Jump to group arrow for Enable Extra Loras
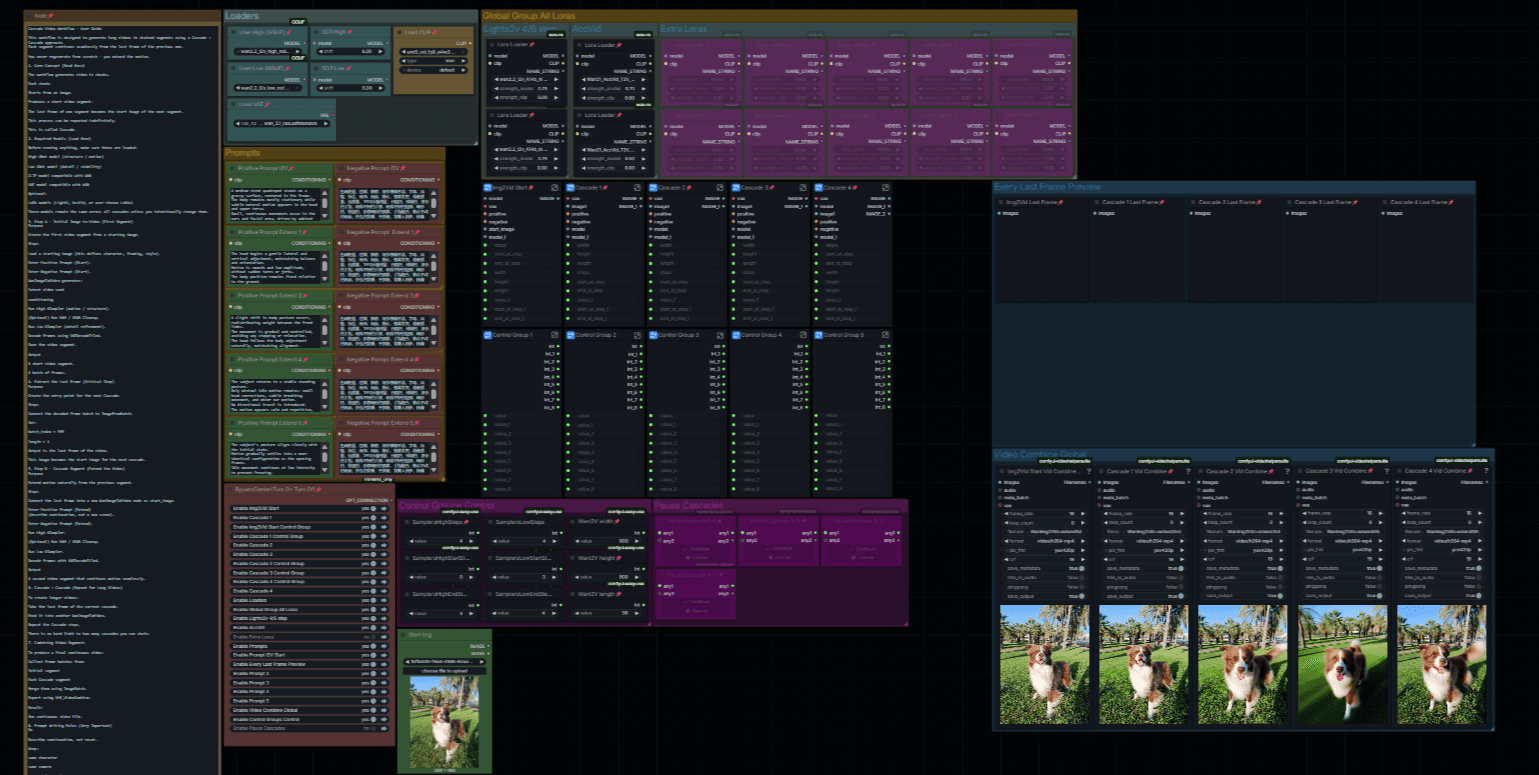Screen dimensions: 1539x775 pos(384,637)
